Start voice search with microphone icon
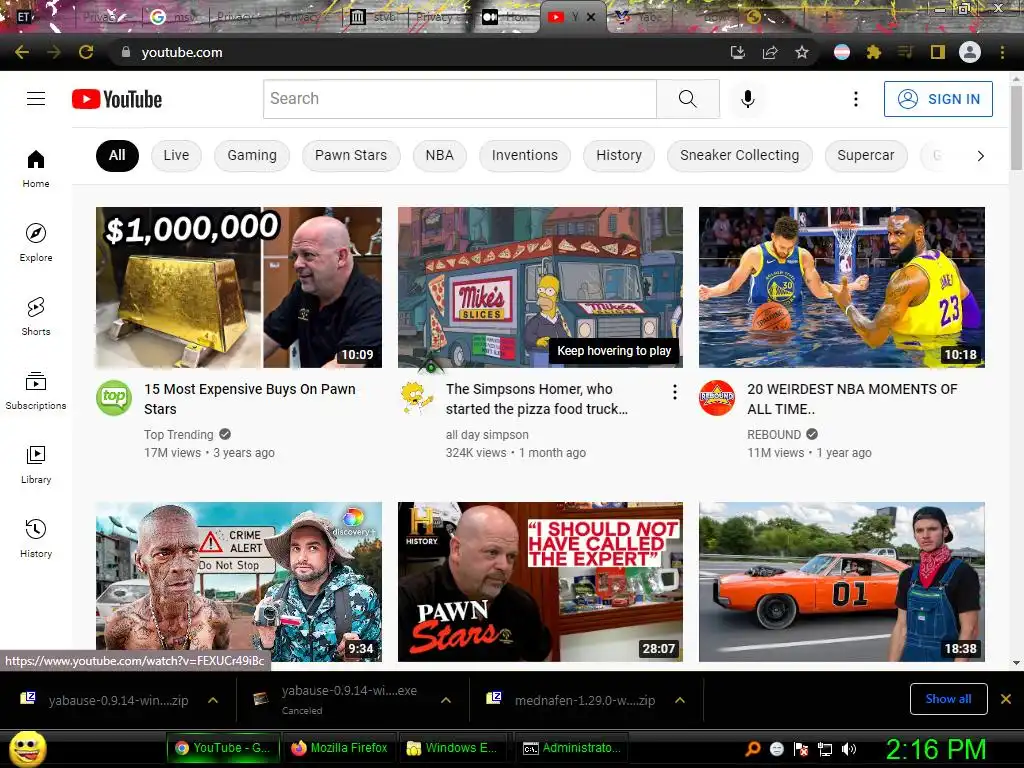 pyautogui.click(x=748, y=99)
